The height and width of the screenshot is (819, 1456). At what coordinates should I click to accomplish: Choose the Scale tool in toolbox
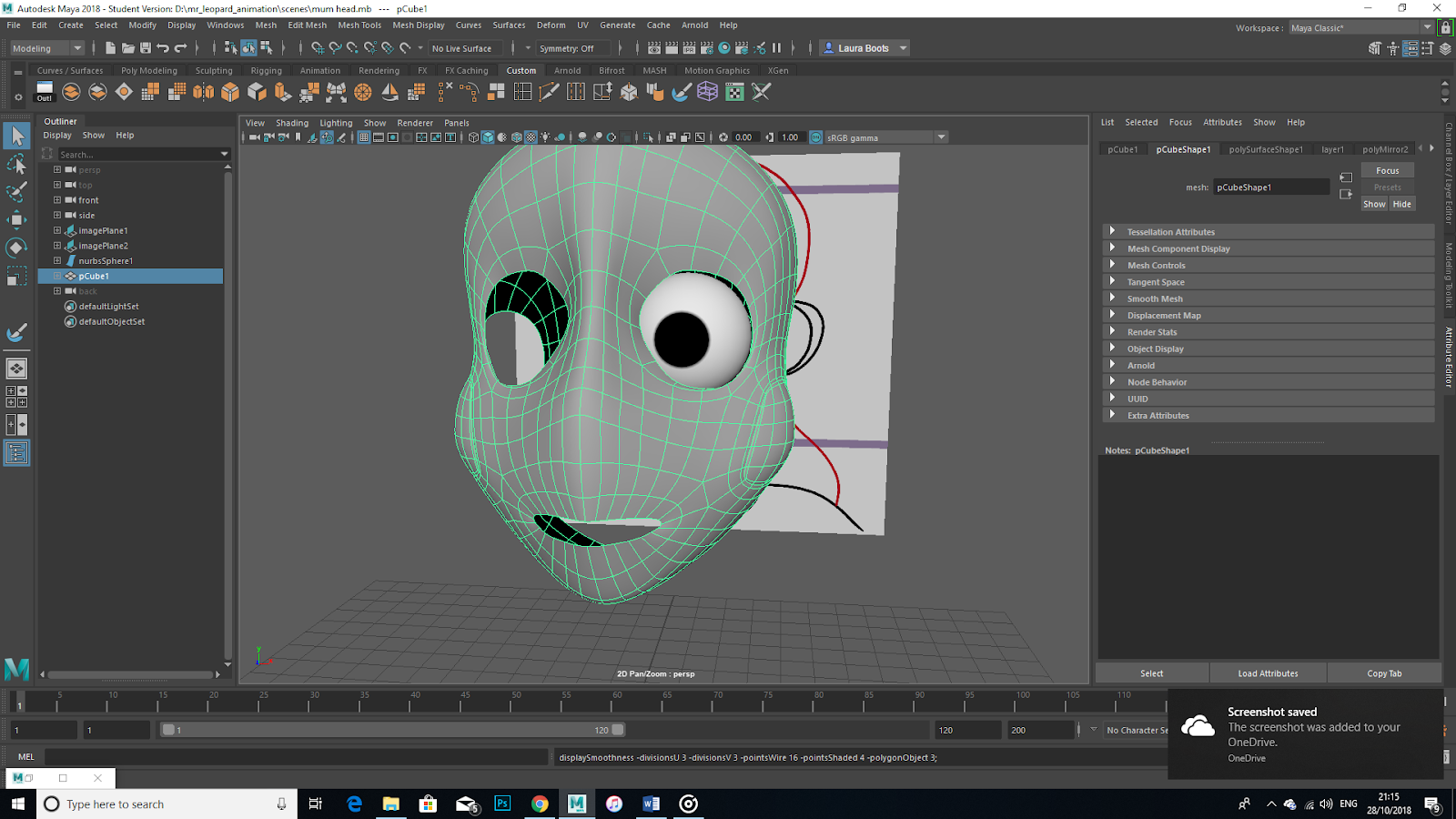[x=16, y=276]
